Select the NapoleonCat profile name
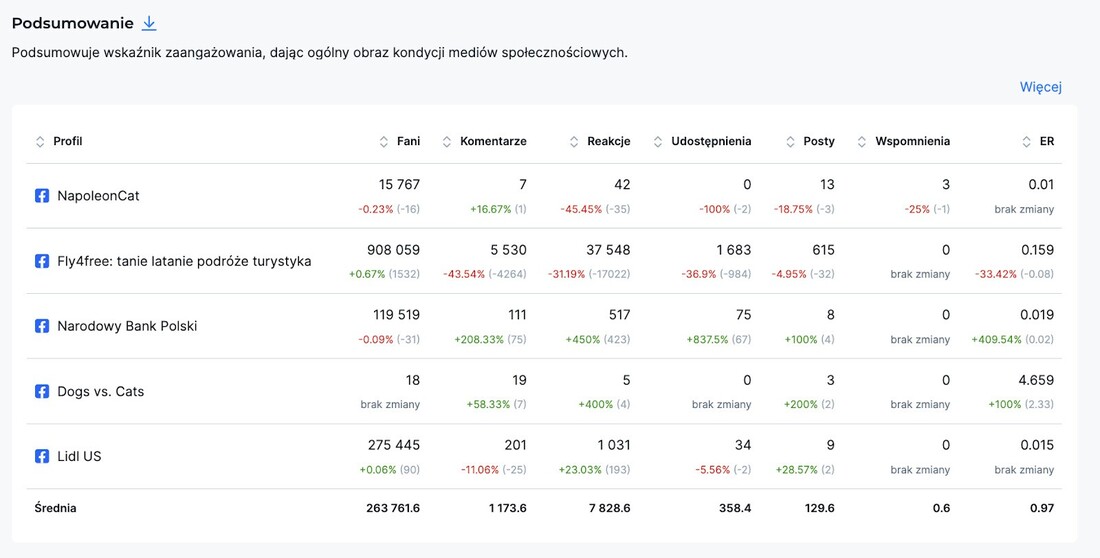The height and width of the screenshot is (558, 1100). coord(98,196)
